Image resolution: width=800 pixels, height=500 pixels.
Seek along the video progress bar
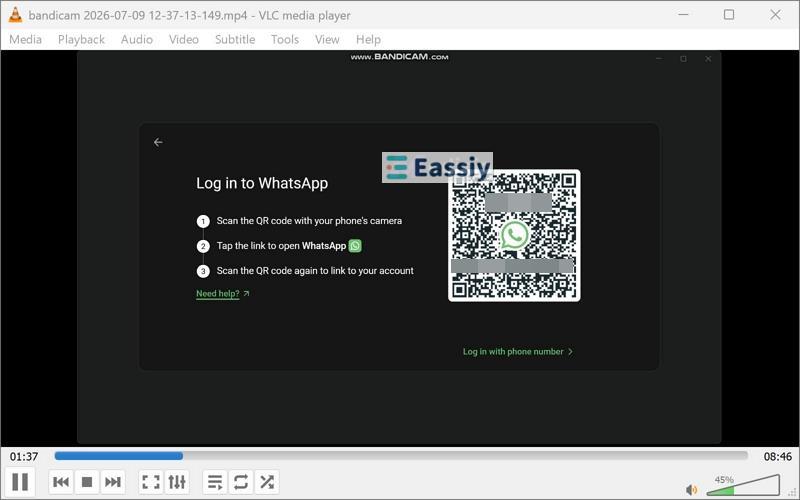pos(401,456)
